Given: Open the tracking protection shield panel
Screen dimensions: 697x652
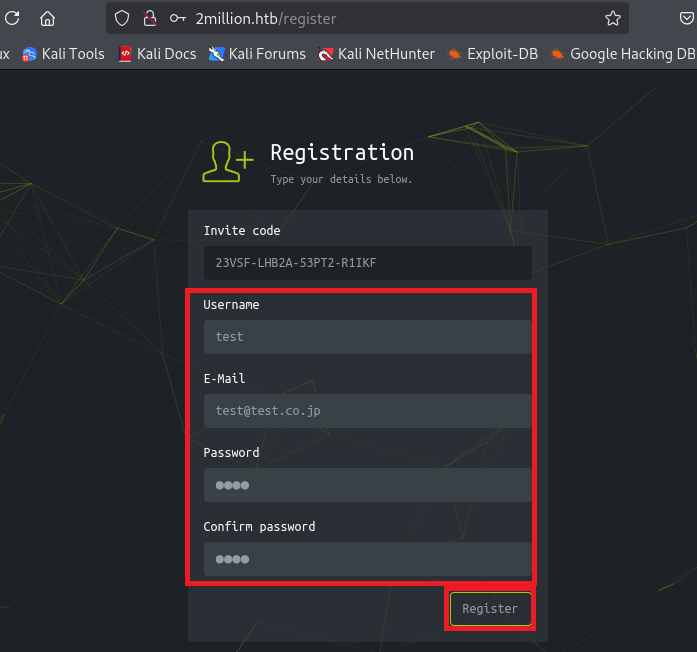Looking at the screenshot, I should coord(122,18).
